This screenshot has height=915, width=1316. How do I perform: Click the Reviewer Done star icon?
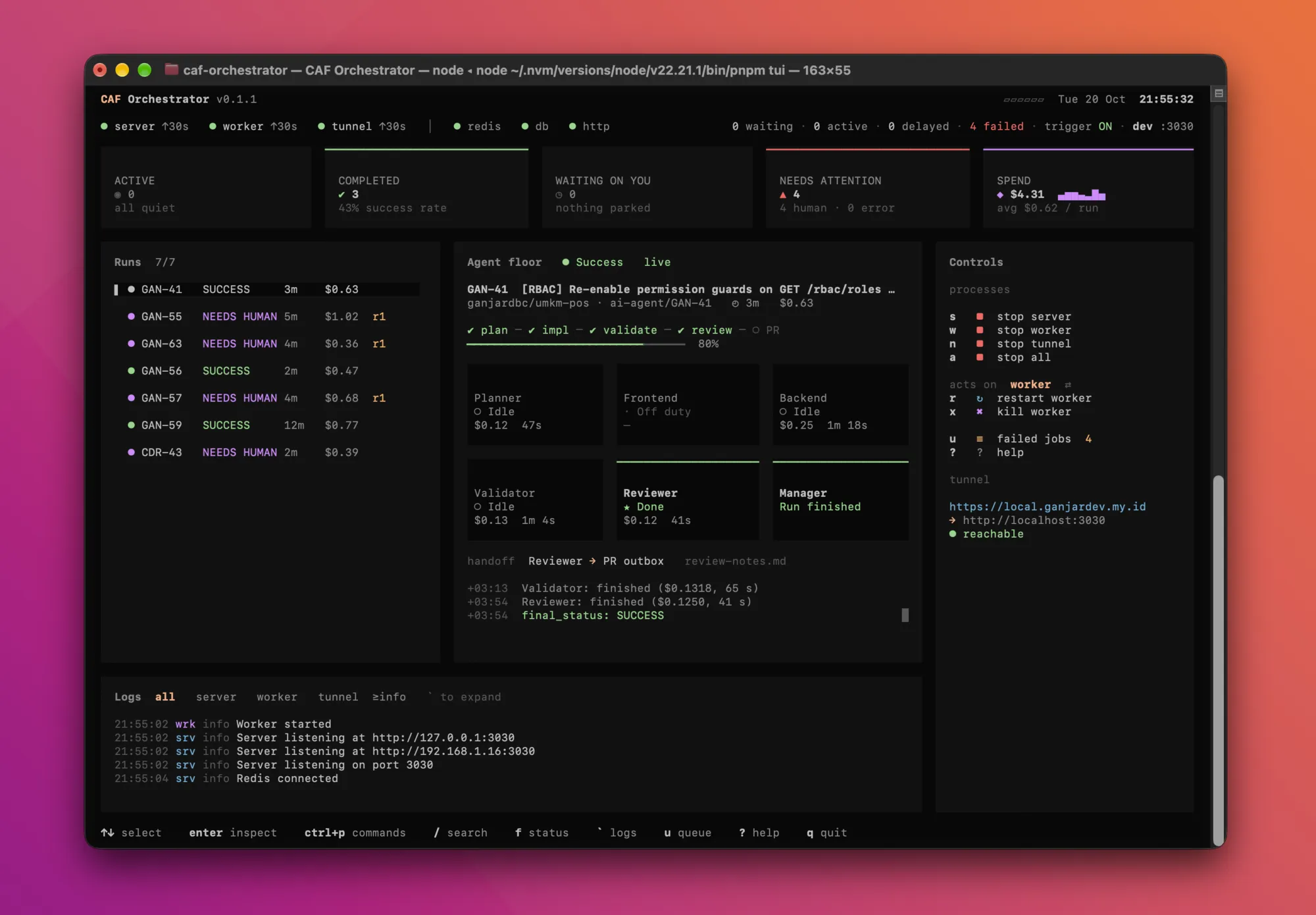click(627, 507)
